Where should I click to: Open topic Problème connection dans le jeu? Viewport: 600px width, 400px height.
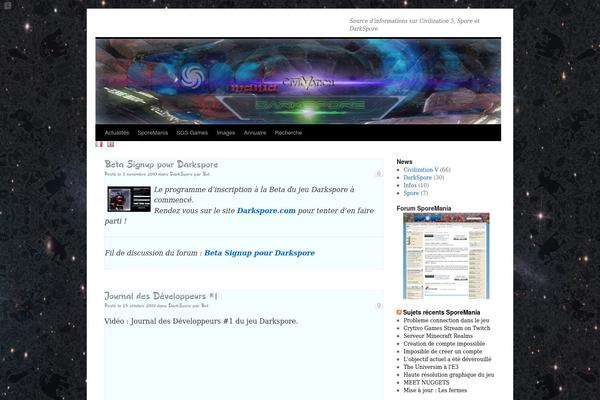click(x=446, y=320)
